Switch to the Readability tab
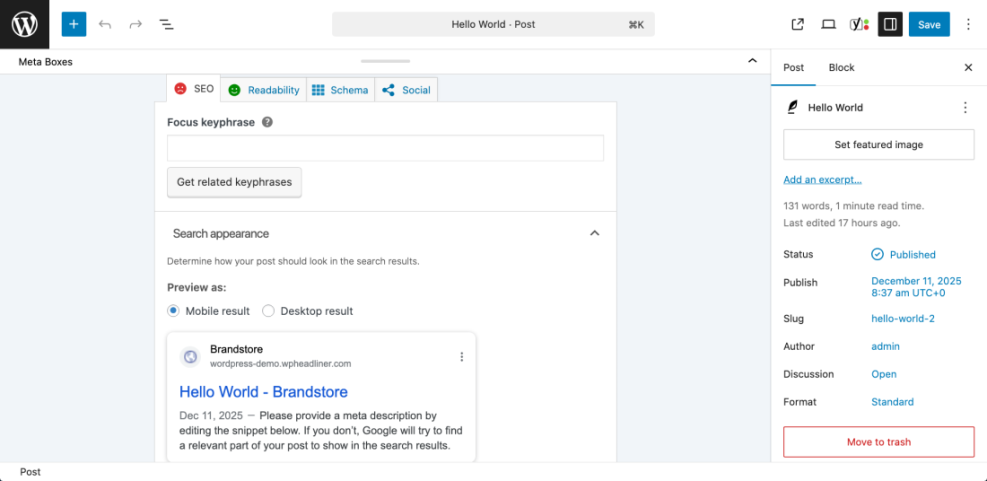The height and width of the screenshot is (481, 987). coord(263,89)
